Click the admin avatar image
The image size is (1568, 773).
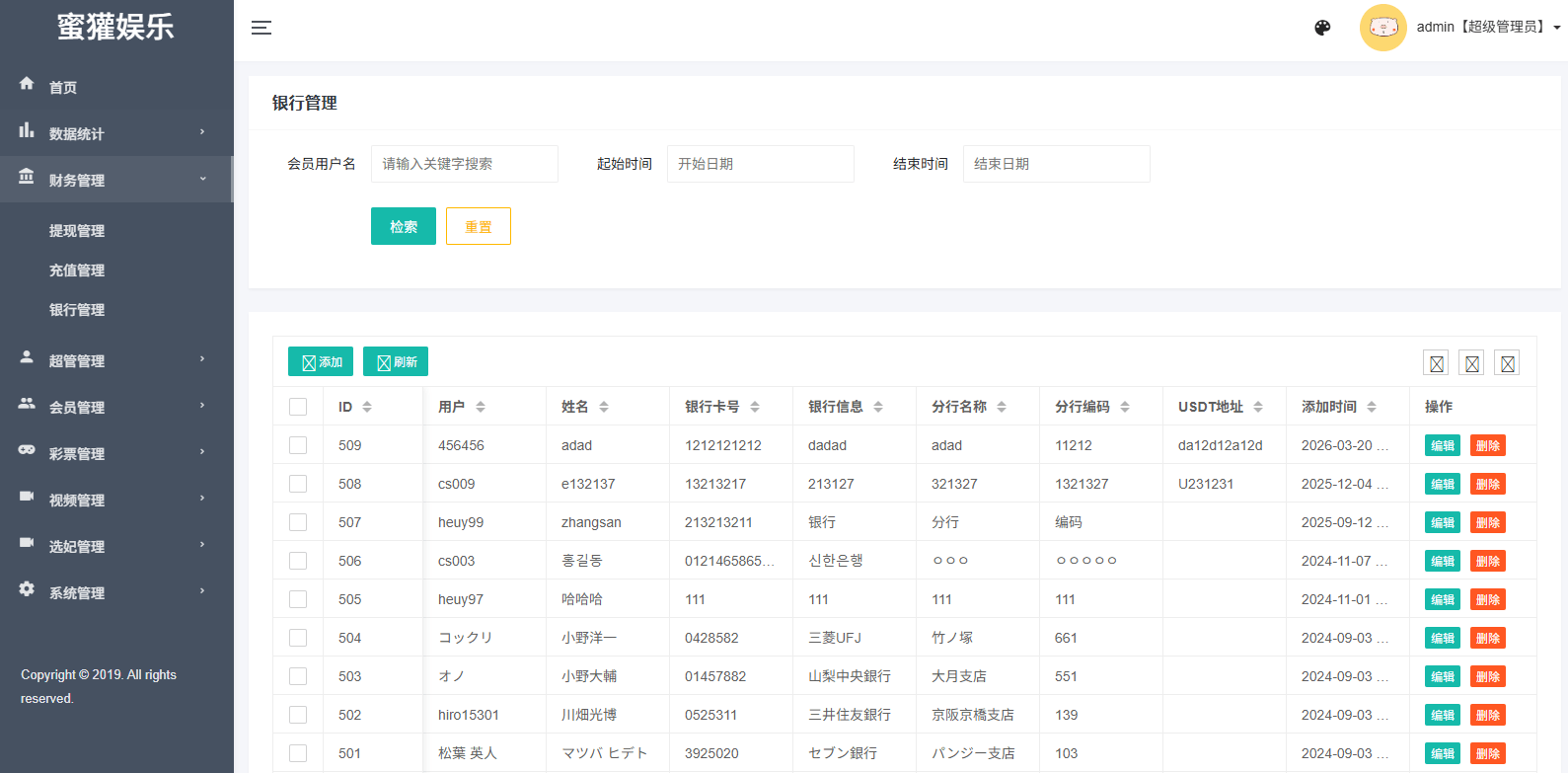click(1382, 28)
